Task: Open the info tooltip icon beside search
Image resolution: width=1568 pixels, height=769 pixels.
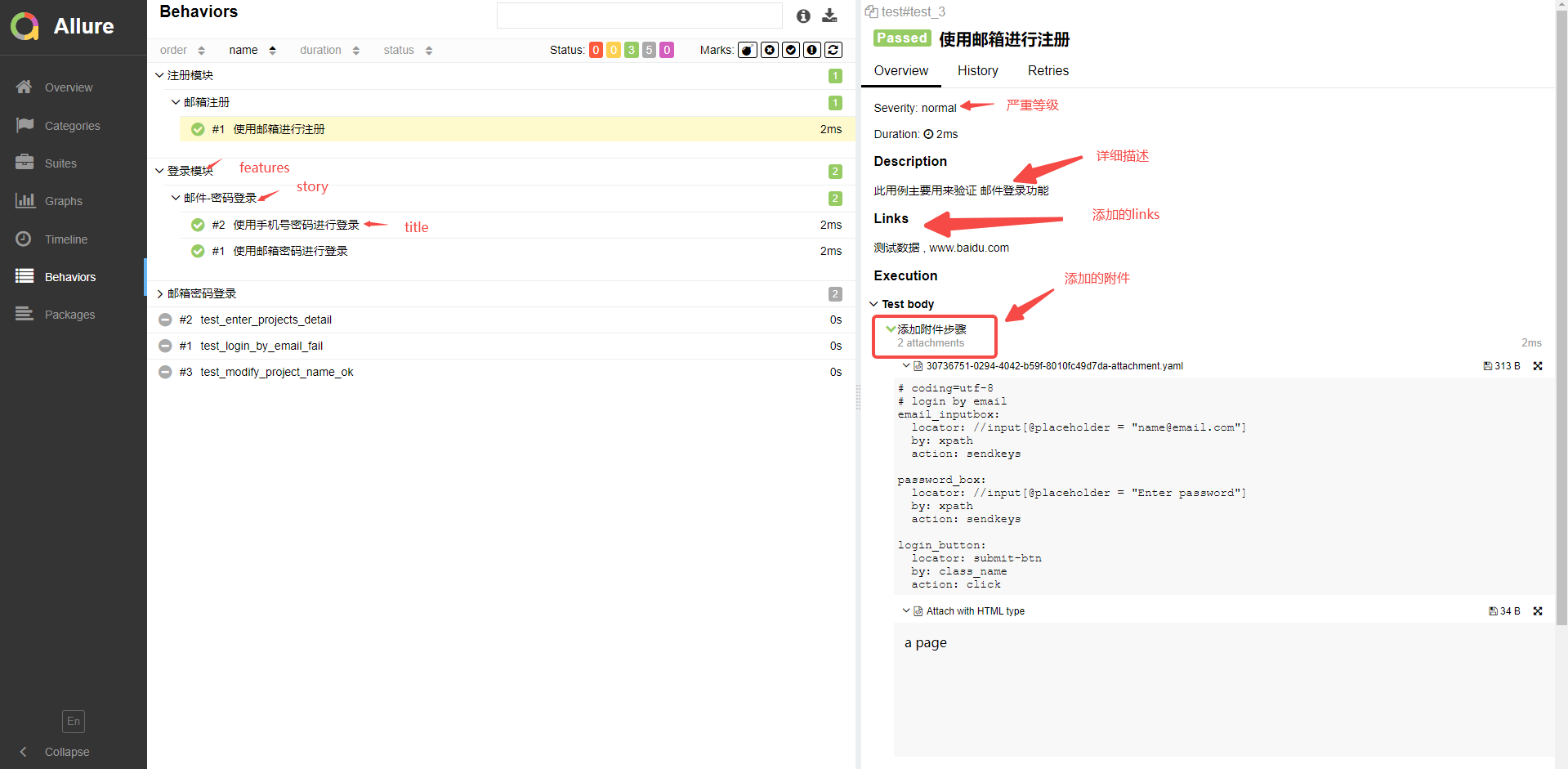Action: point(803,16)
